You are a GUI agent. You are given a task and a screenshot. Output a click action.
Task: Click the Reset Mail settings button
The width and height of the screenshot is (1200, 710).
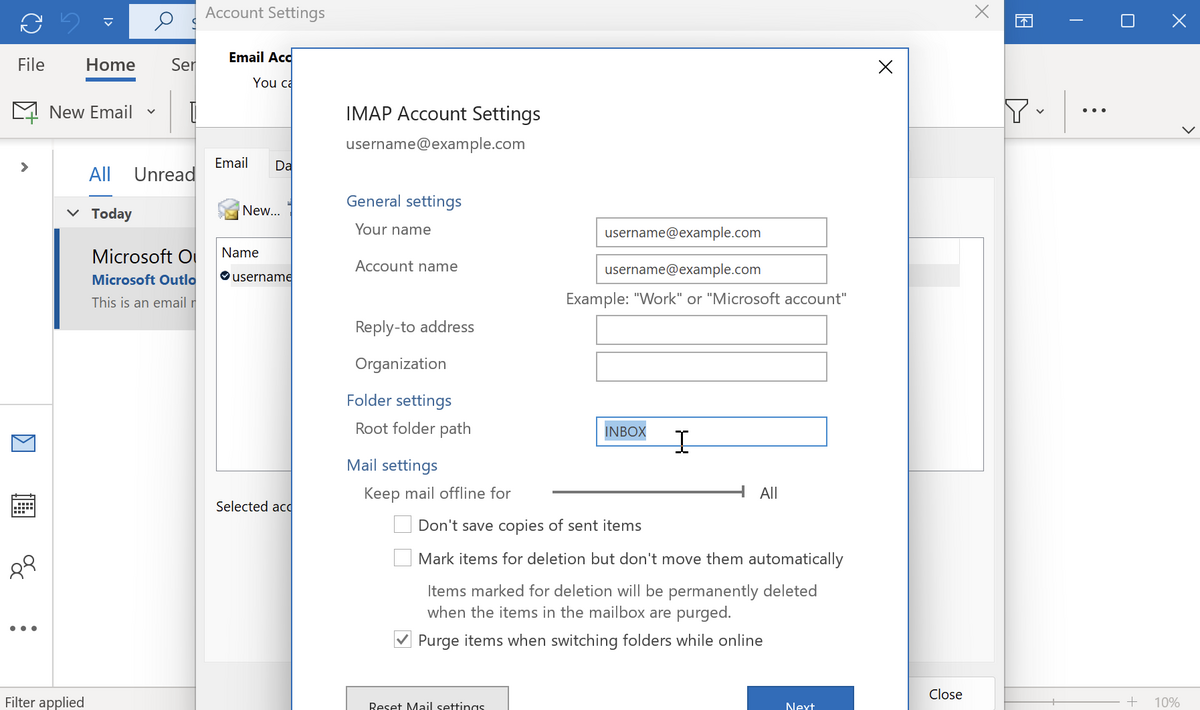(x=427, y=698)
